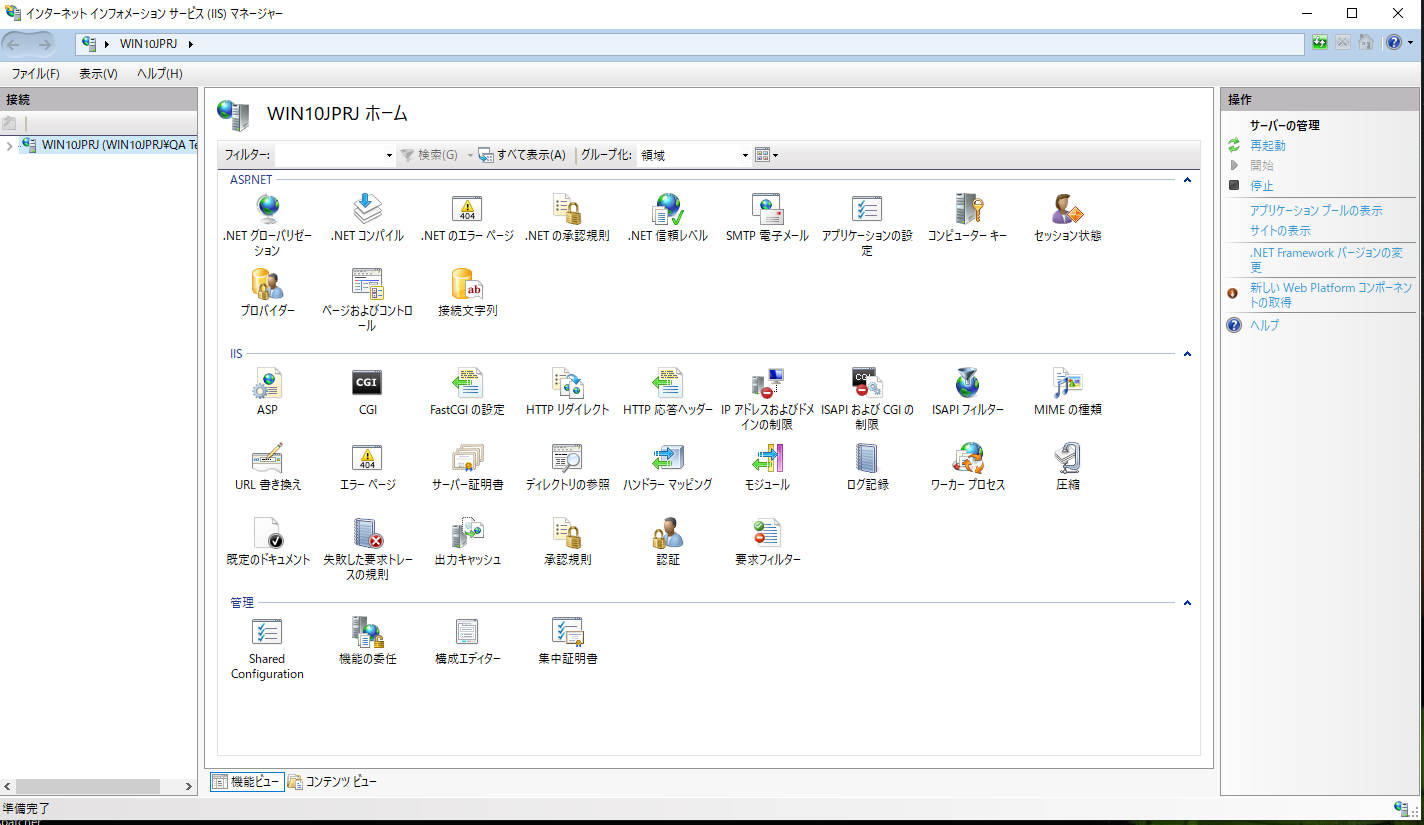Click 再起動 in the actions pane

tap(1267, 146)
